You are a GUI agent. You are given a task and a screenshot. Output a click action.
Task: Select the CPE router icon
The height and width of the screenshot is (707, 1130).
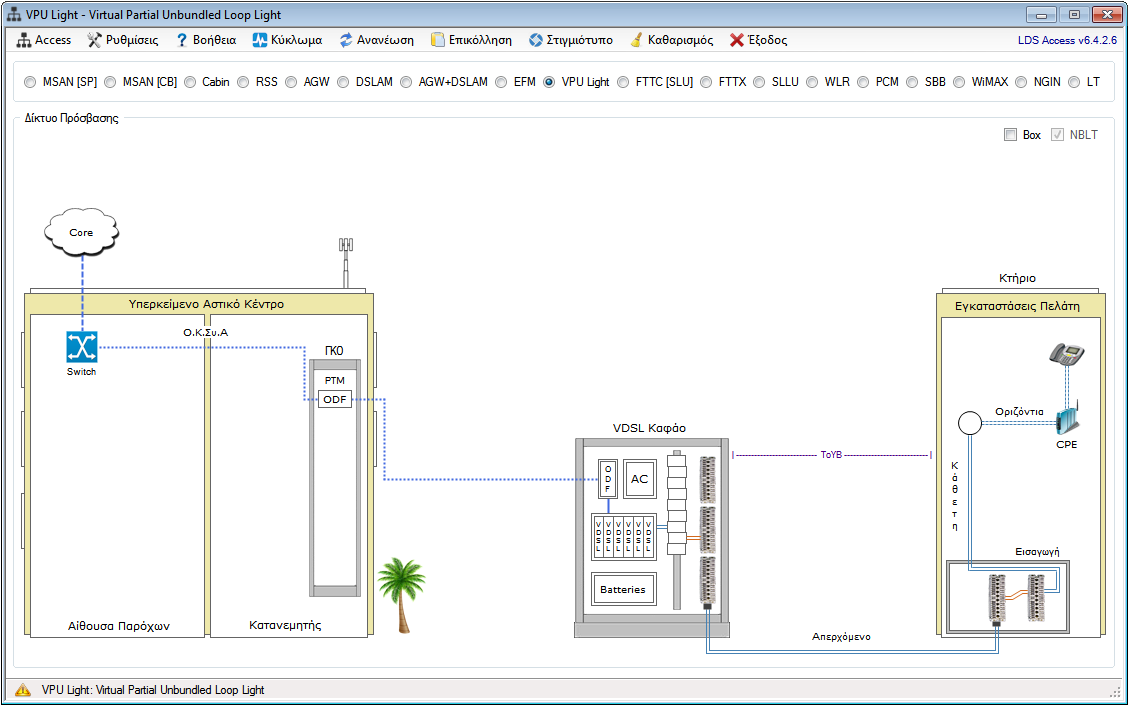coord(1066,419)
